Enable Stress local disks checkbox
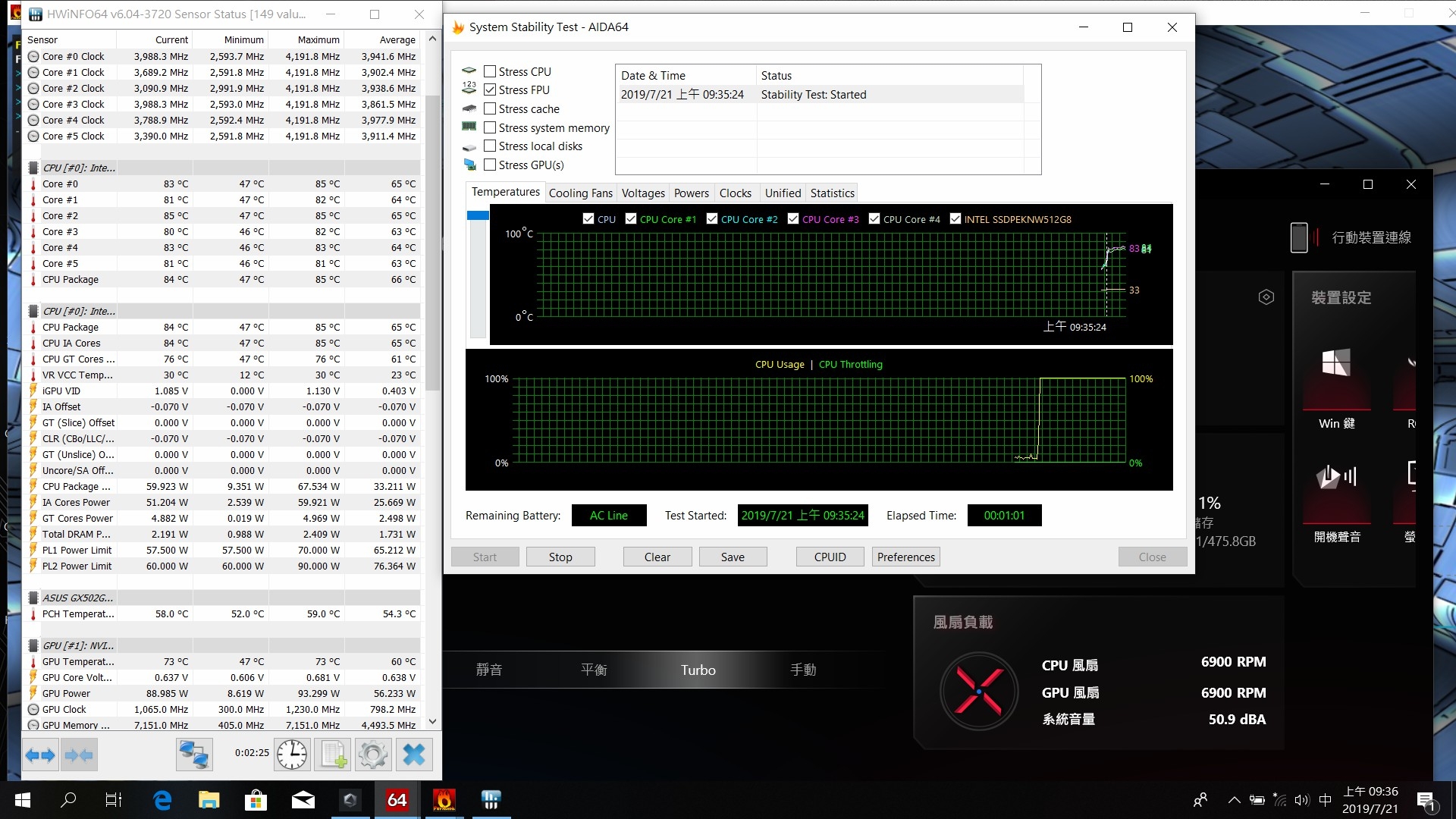1456x819 pixels. coord(490,146)
